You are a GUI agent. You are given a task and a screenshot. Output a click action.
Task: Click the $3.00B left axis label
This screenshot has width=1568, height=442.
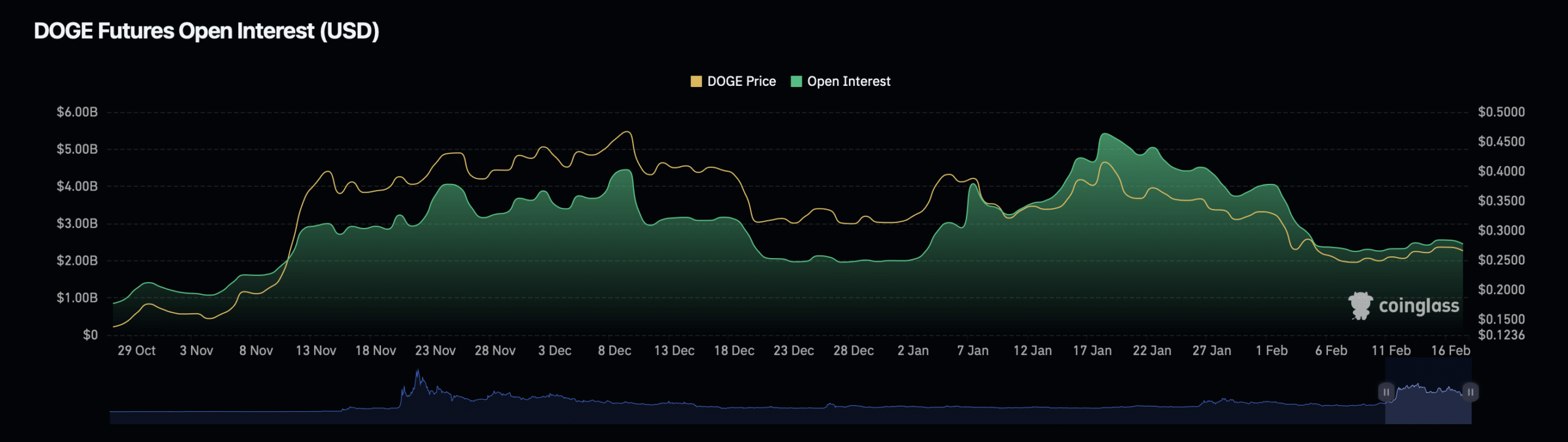coord(77,224)
